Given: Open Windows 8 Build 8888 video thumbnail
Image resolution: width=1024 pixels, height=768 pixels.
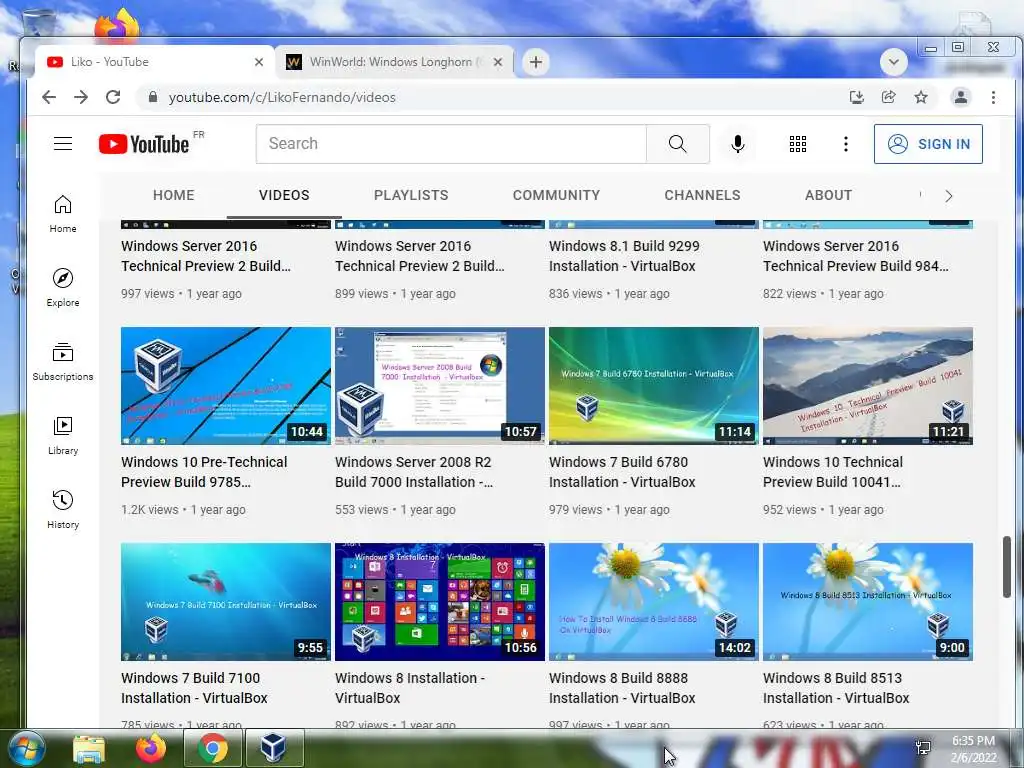Looking at the screenshot, I should click(654, 602).
